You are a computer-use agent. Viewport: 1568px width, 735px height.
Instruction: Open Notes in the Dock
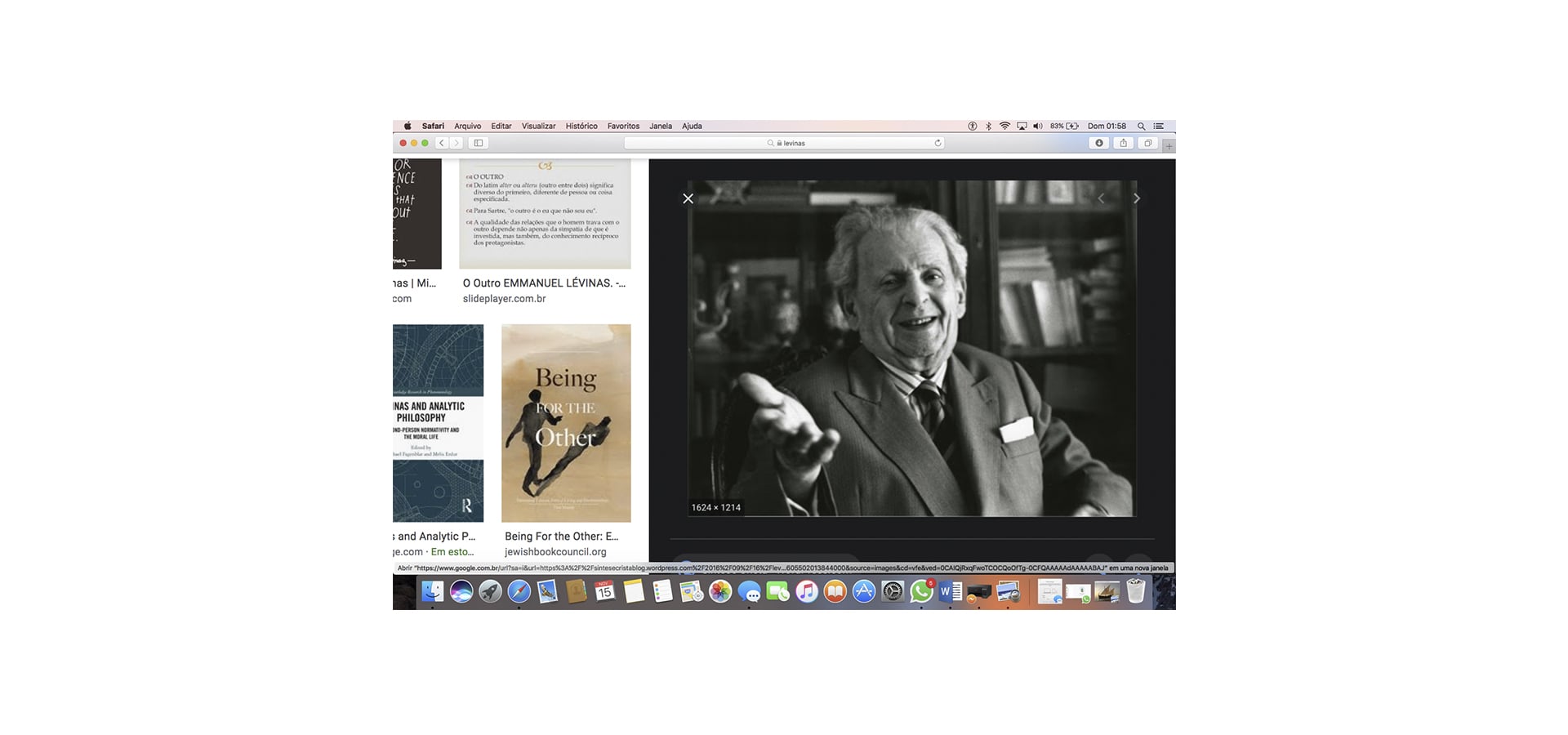pyautogui.click(x=634, y=591)
